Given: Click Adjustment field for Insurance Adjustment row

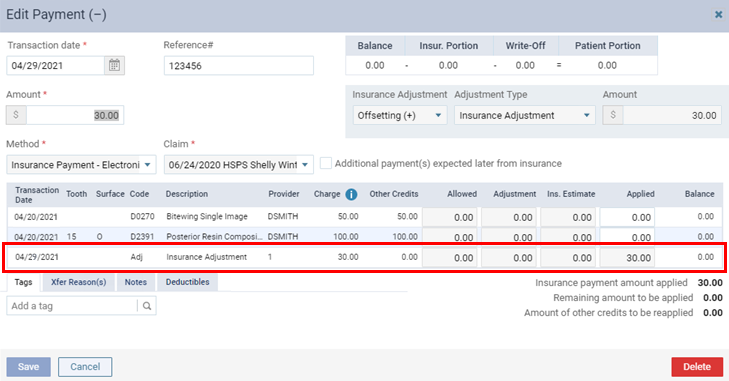Looking at the screenshot, I should tap(509, 258).
